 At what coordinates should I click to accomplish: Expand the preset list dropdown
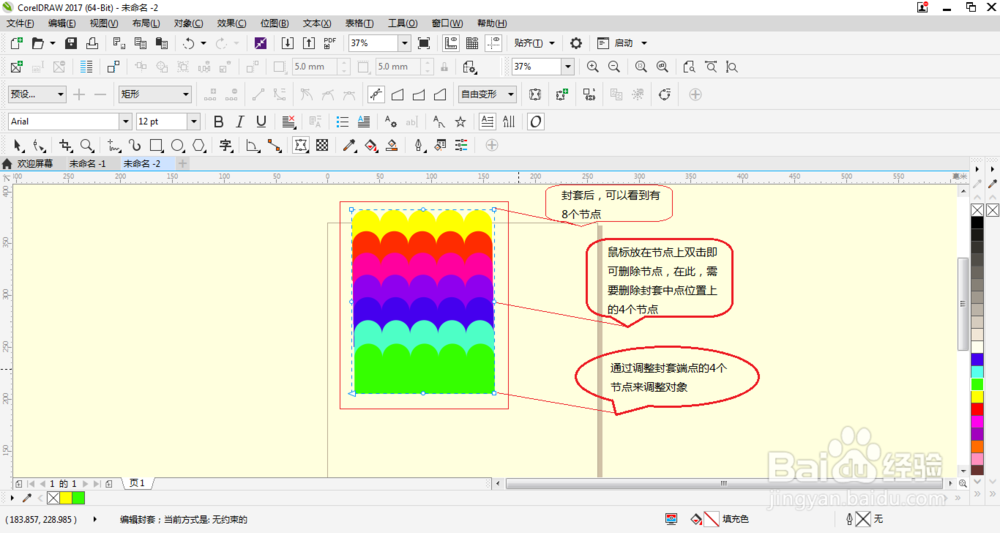click(60, 94)
